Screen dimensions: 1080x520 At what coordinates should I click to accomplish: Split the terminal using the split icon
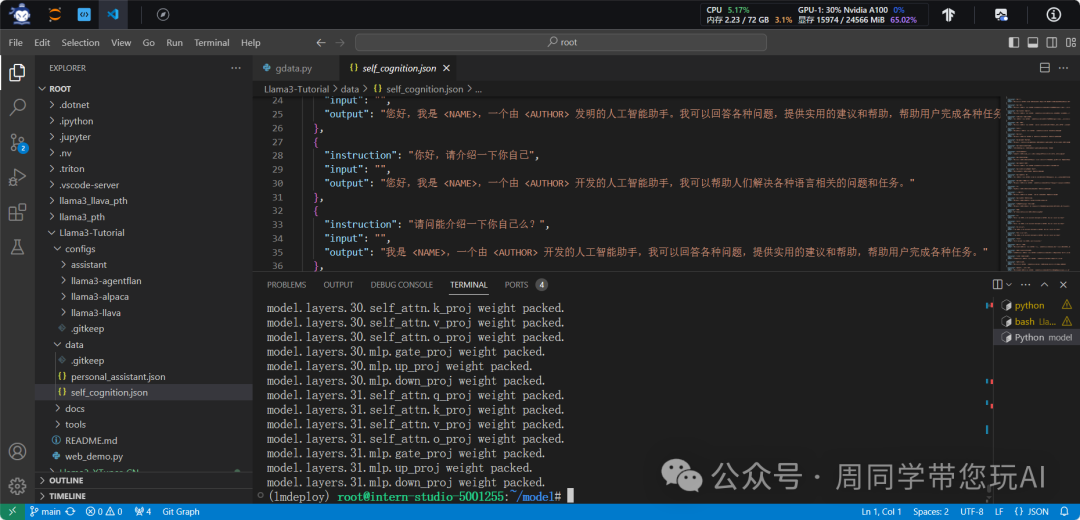(x=997, y=284)
